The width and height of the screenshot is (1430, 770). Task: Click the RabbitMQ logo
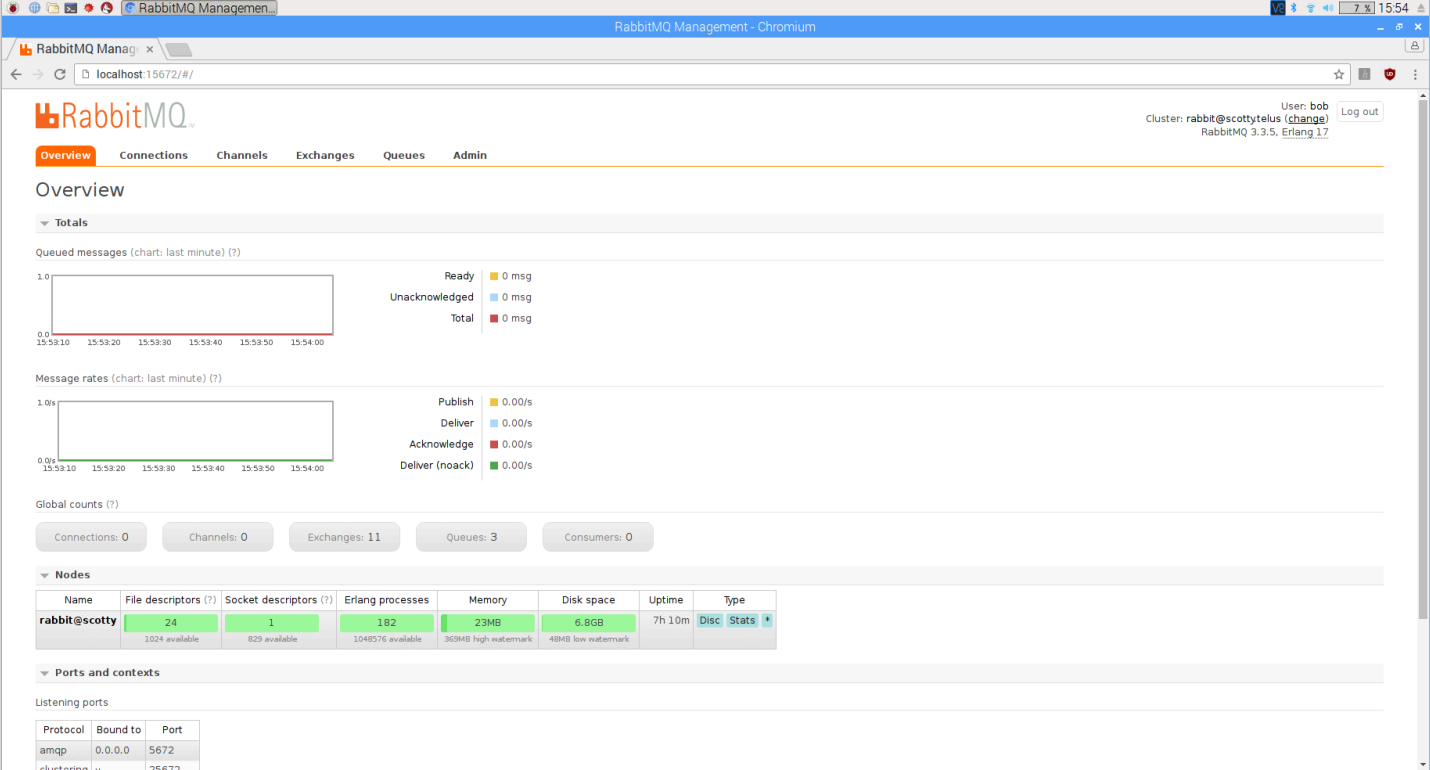pyautogui.click(x=115, y=115)
